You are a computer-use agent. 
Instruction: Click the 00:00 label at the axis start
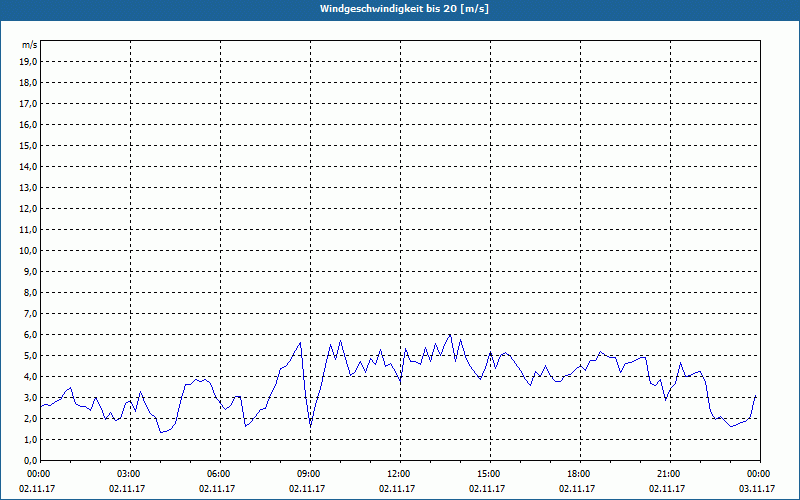(39, 474)
